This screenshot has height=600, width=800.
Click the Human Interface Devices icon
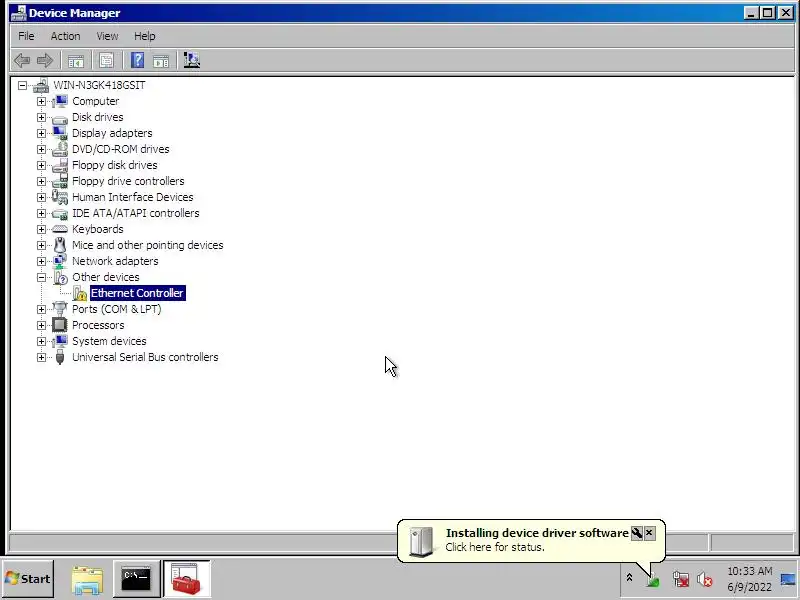coord(60,197)
